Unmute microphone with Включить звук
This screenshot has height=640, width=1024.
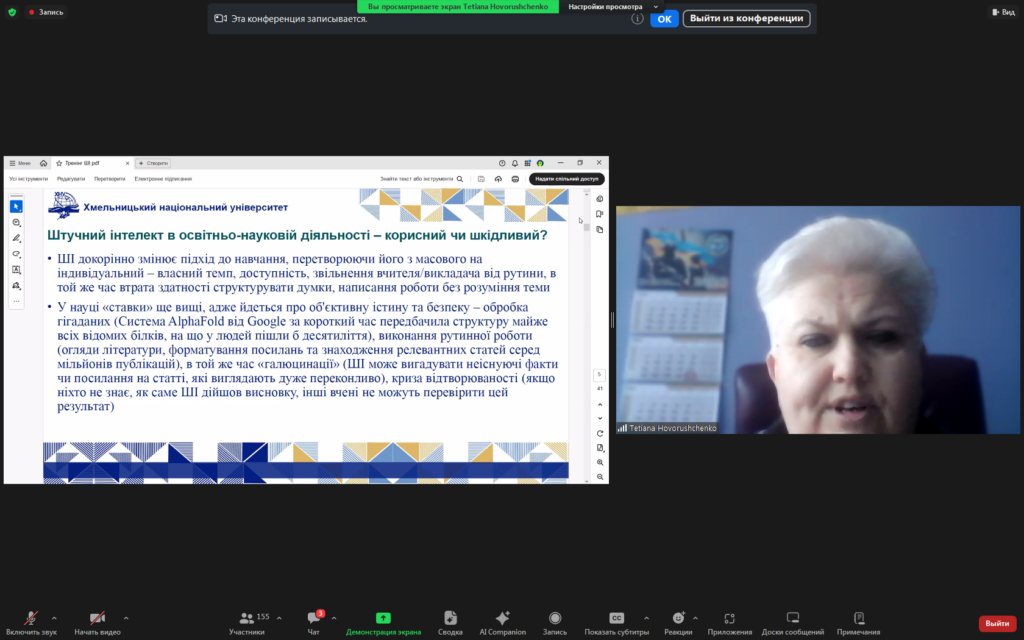(x=31, y=620)
